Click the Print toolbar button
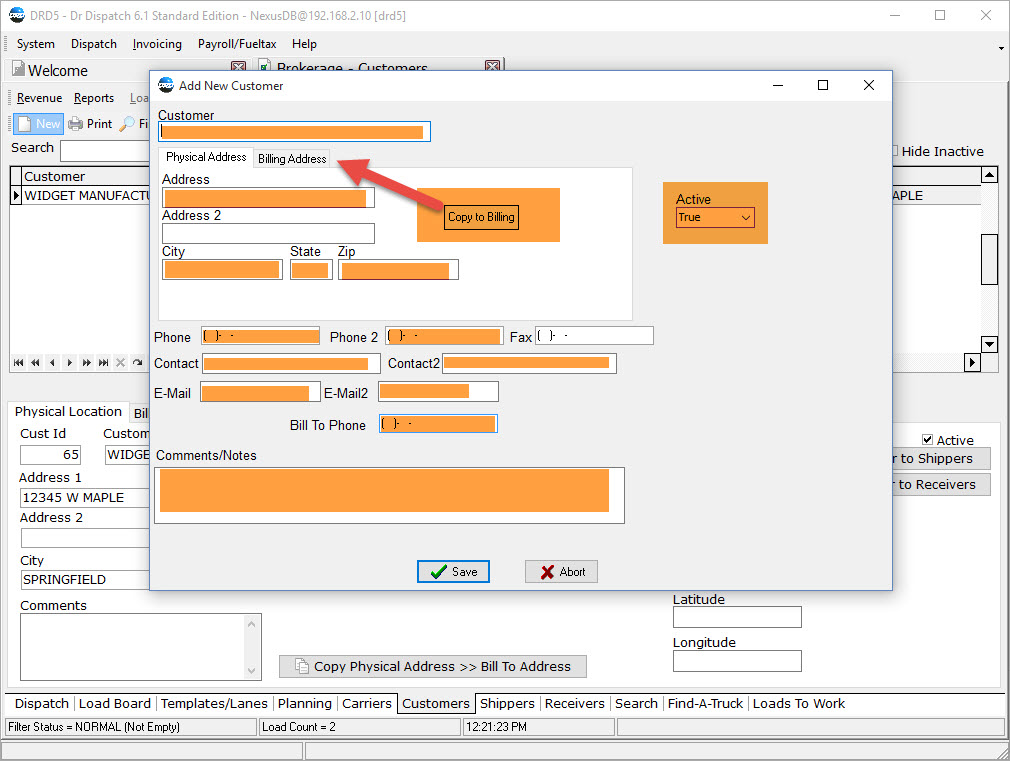The width and height of the screenshot is (1010, 761). (x=90, y=123)
